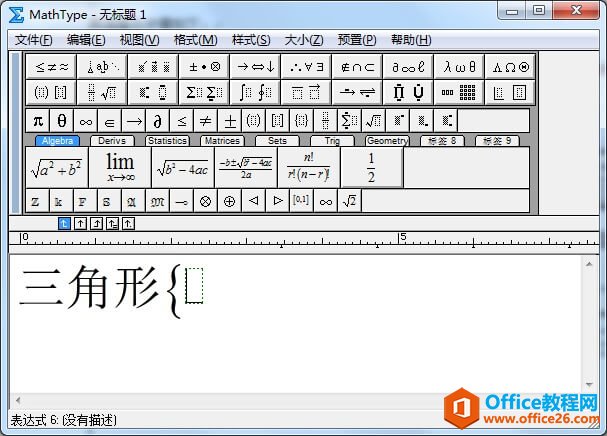Screen dimensions: 607x436
Task: Open uppercase Greek letters palette (ΛΩ)
Action: [x=510, y=67]
